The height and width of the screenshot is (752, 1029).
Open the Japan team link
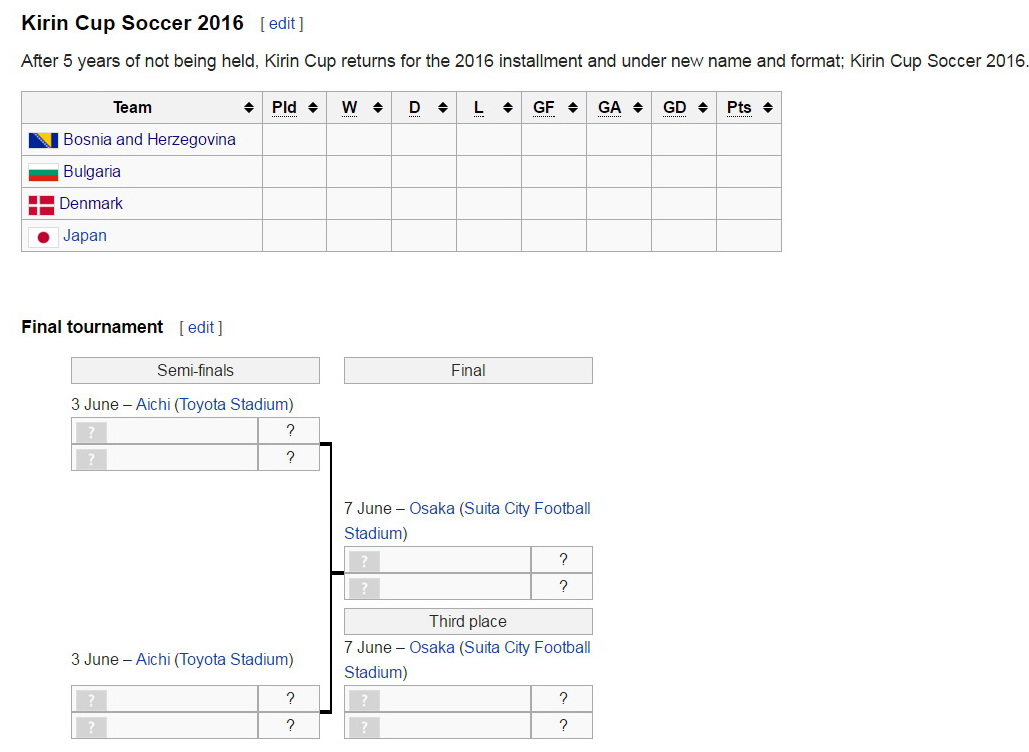(85, 236)
